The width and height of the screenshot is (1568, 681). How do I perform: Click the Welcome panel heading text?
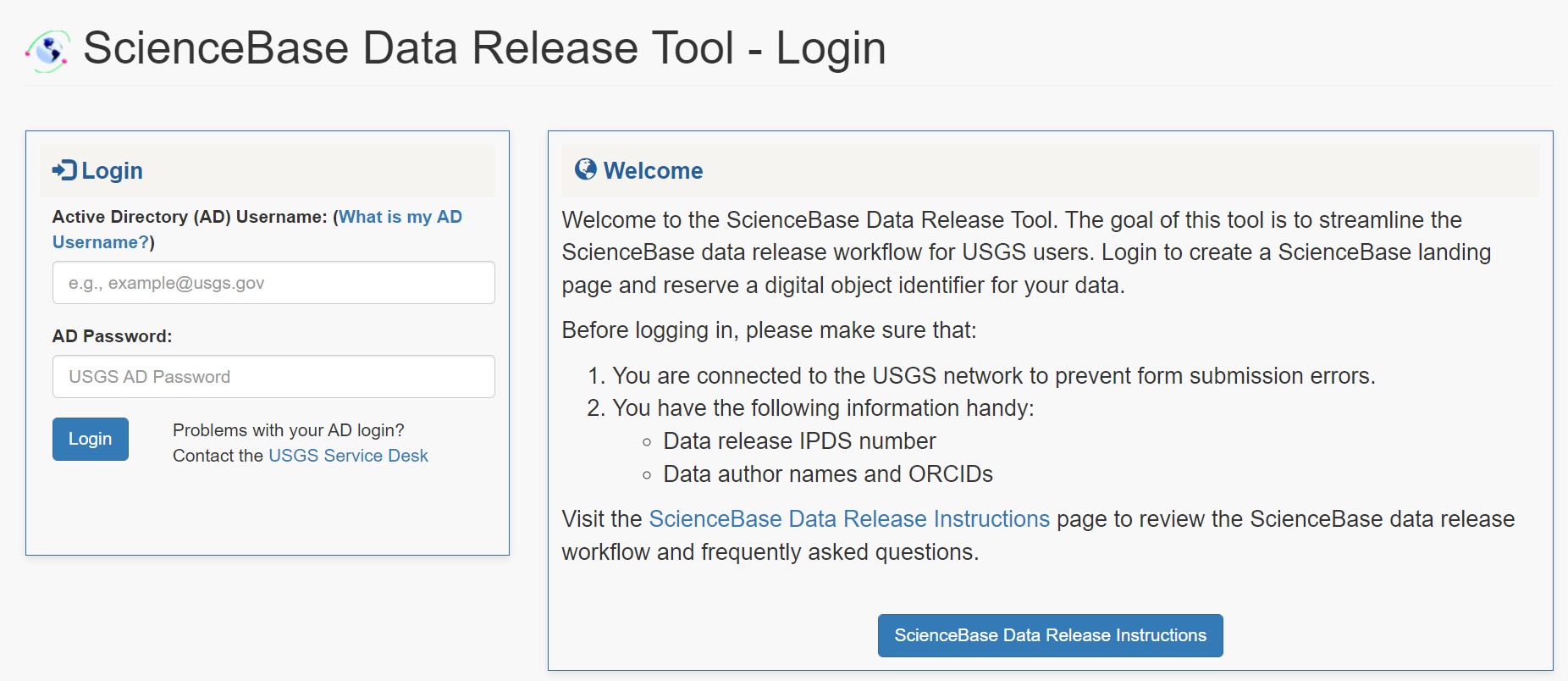(x=653, y=170)
